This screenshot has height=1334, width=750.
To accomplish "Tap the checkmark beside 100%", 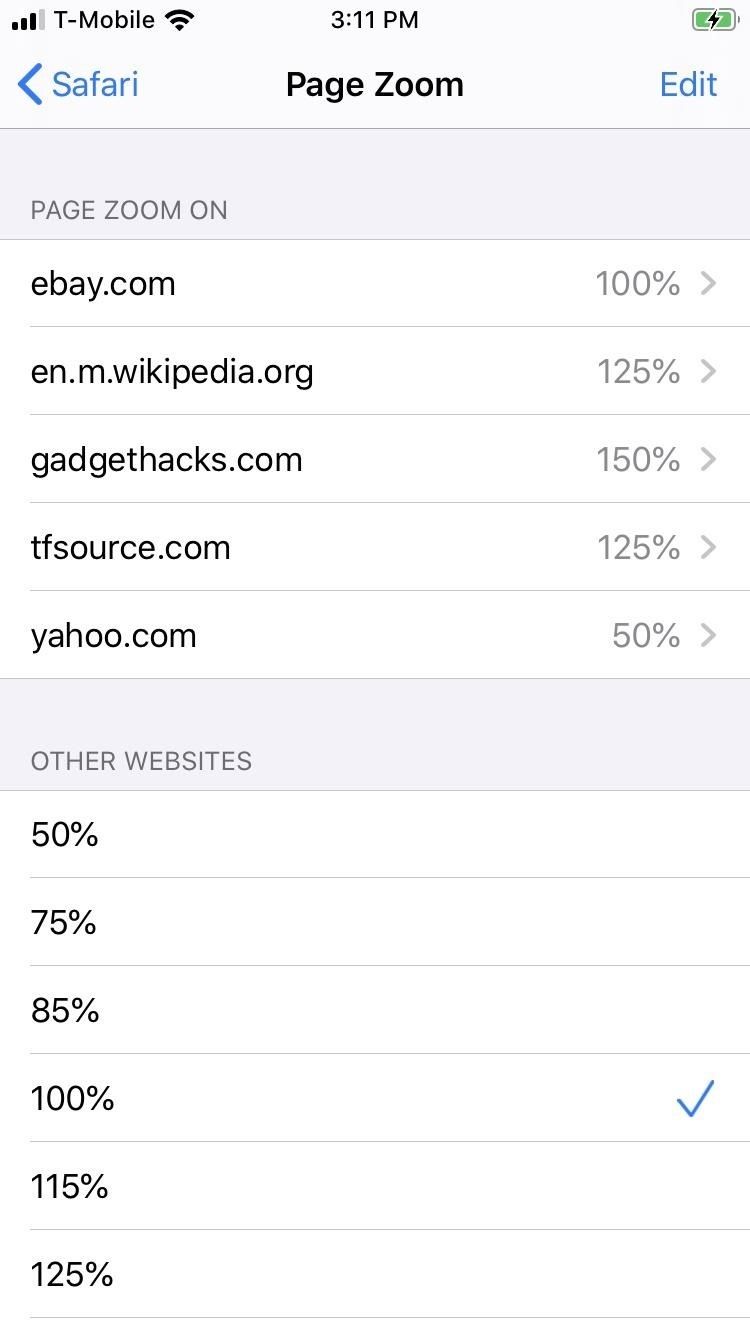I will click(x=694, y=1098).
